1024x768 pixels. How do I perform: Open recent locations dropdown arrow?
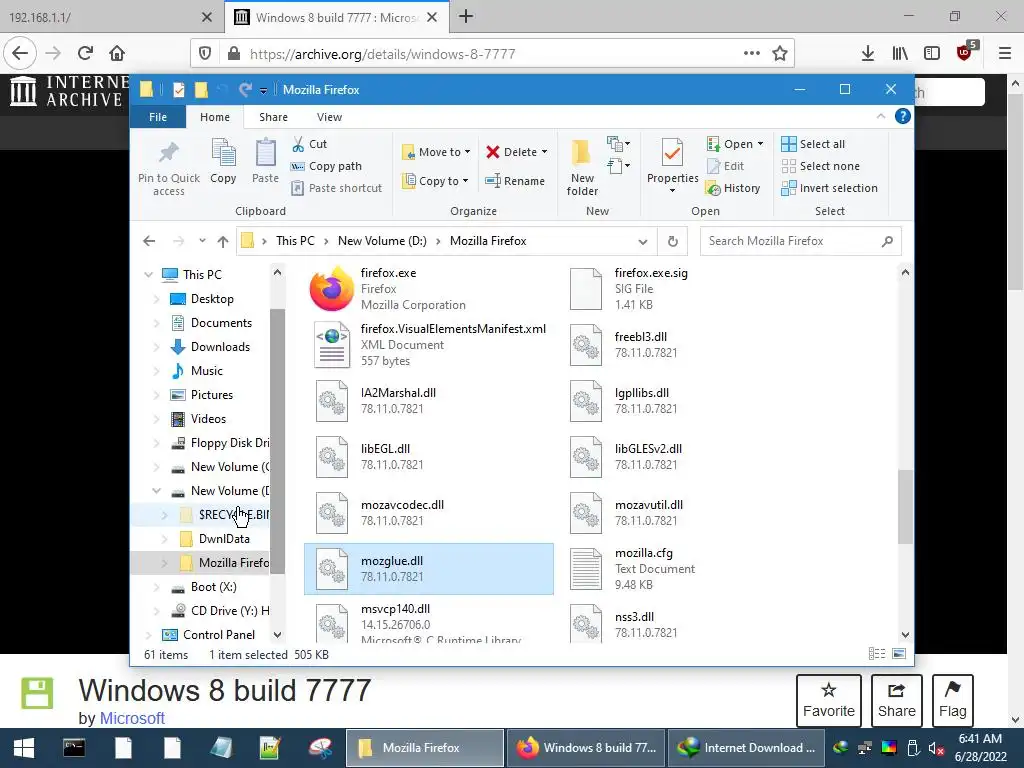pos(202,241)
